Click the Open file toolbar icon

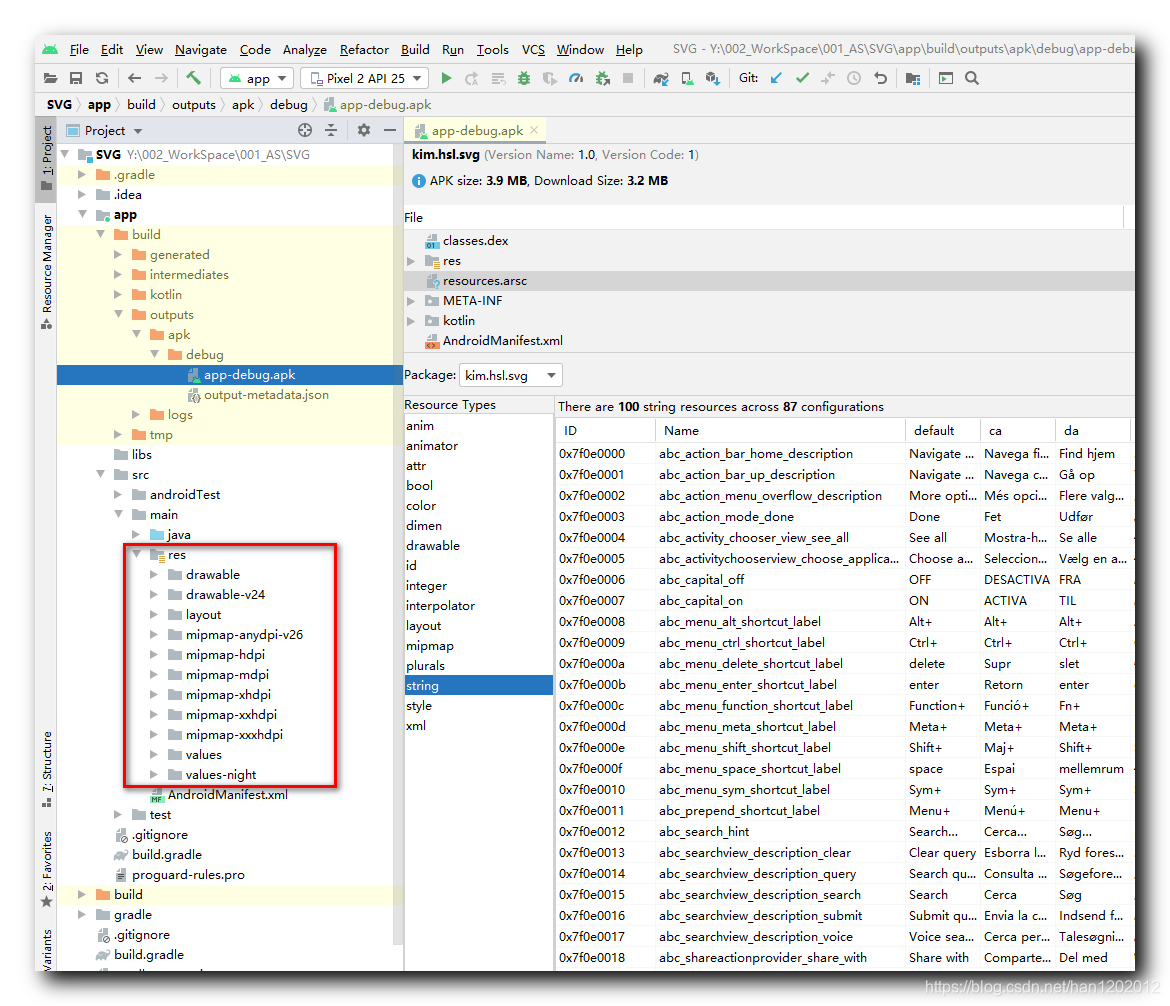click(x=50, y=78)
